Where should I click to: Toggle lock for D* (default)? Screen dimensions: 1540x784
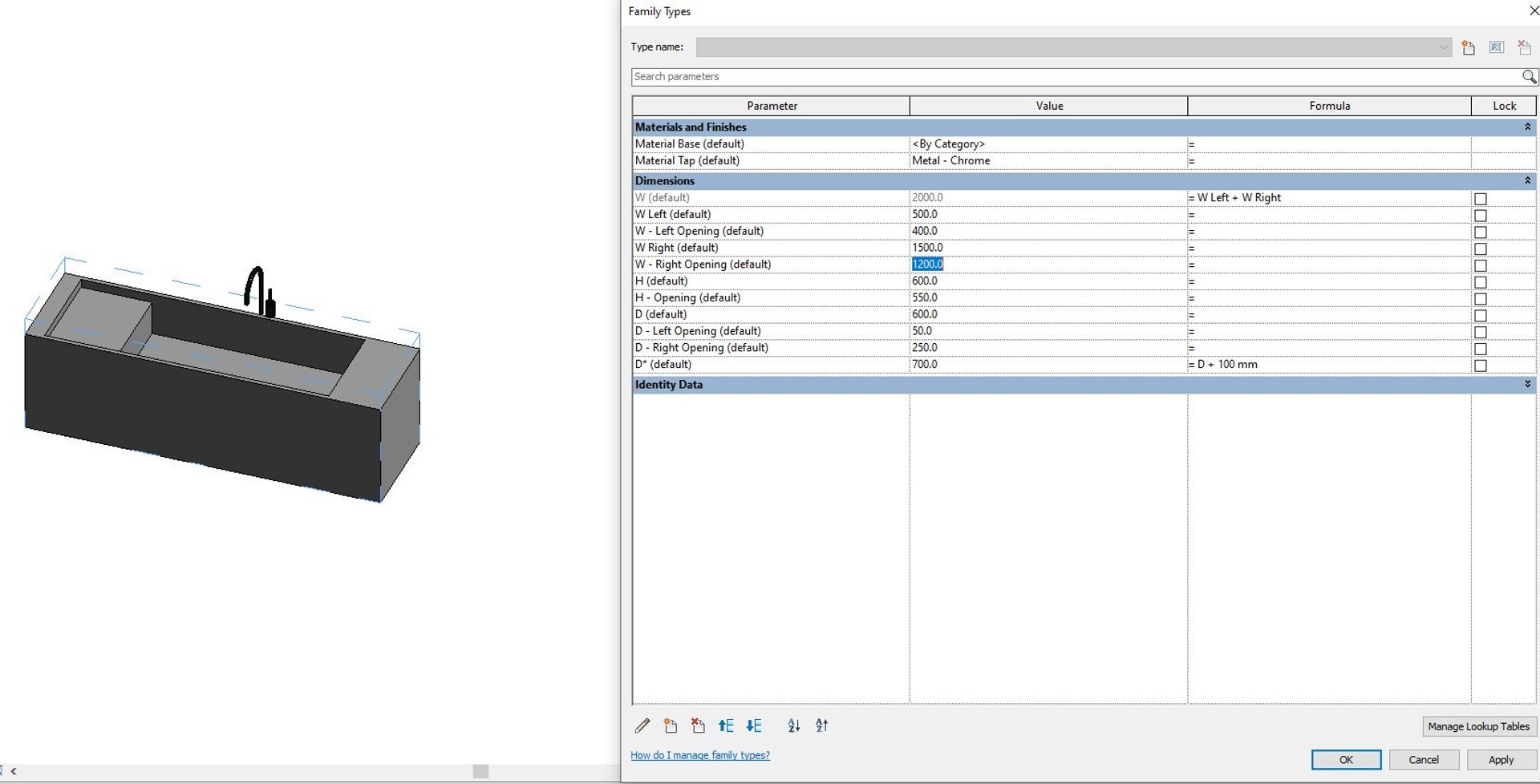click(x=1481, y=366)
